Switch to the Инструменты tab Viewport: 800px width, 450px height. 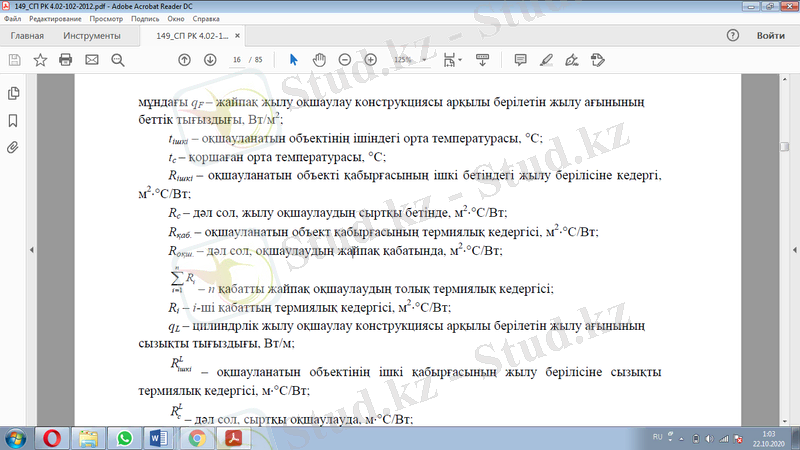tap(92, 35)
